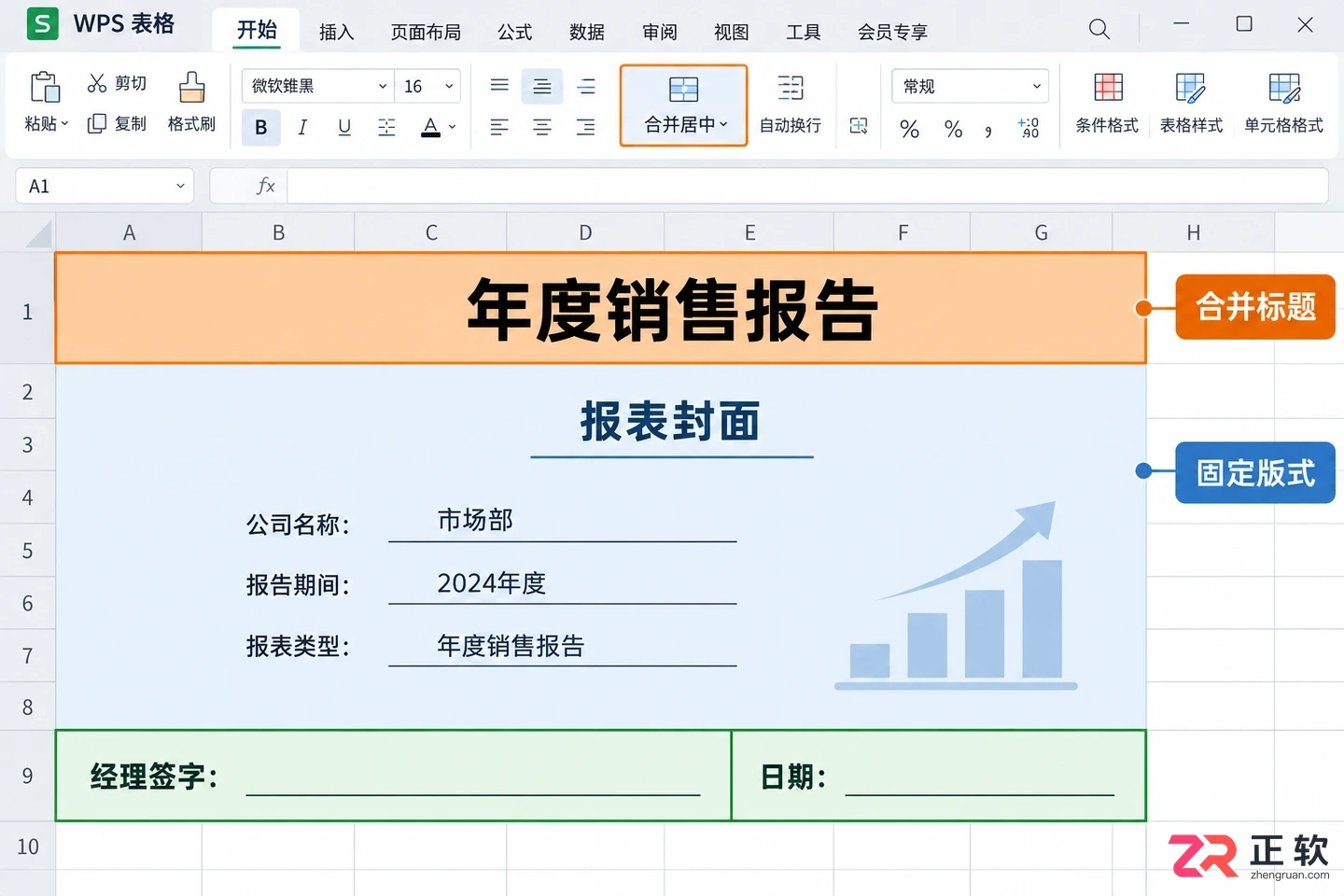
Task: Open 表格样式 table styles
Action: 1191,105
